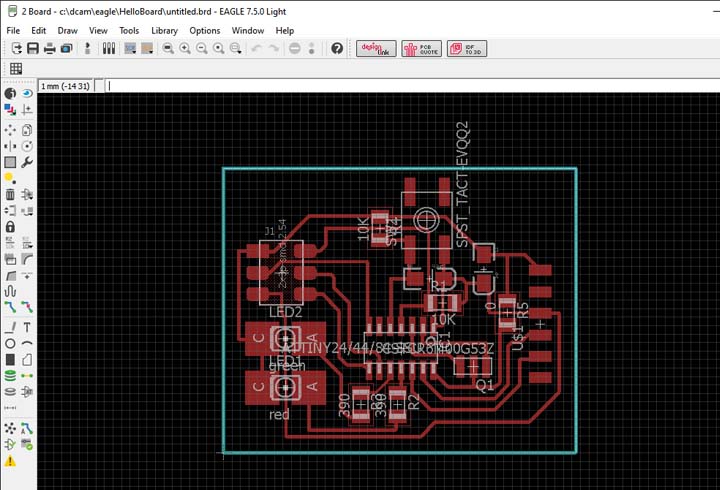Select the Move tool
720x490 pixels.
10,130
